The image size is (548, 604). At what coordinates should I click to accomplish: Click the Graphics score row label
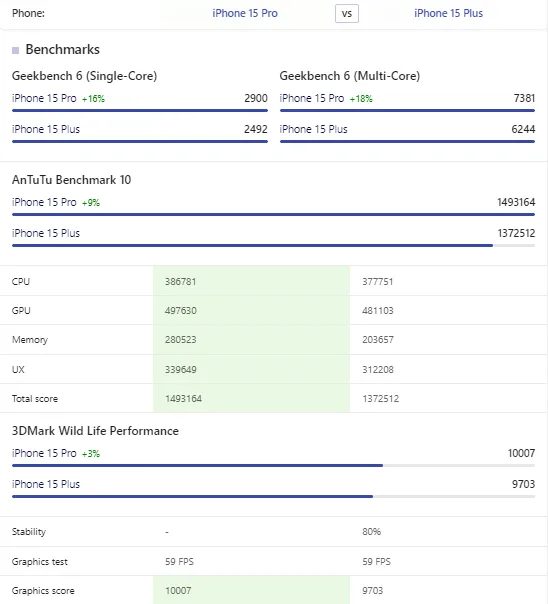pyautogui.click(x=43, y=591)
